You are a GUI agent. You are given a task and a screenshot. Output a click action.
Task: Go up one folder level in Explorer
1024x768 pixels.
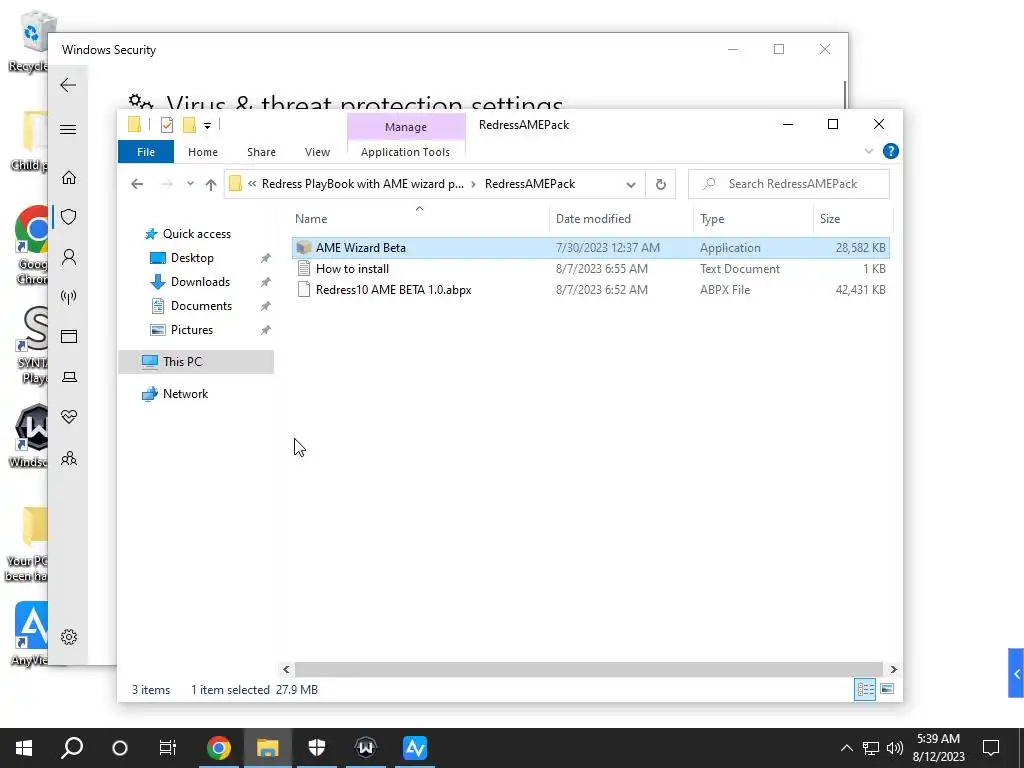(x=210, y=185)
